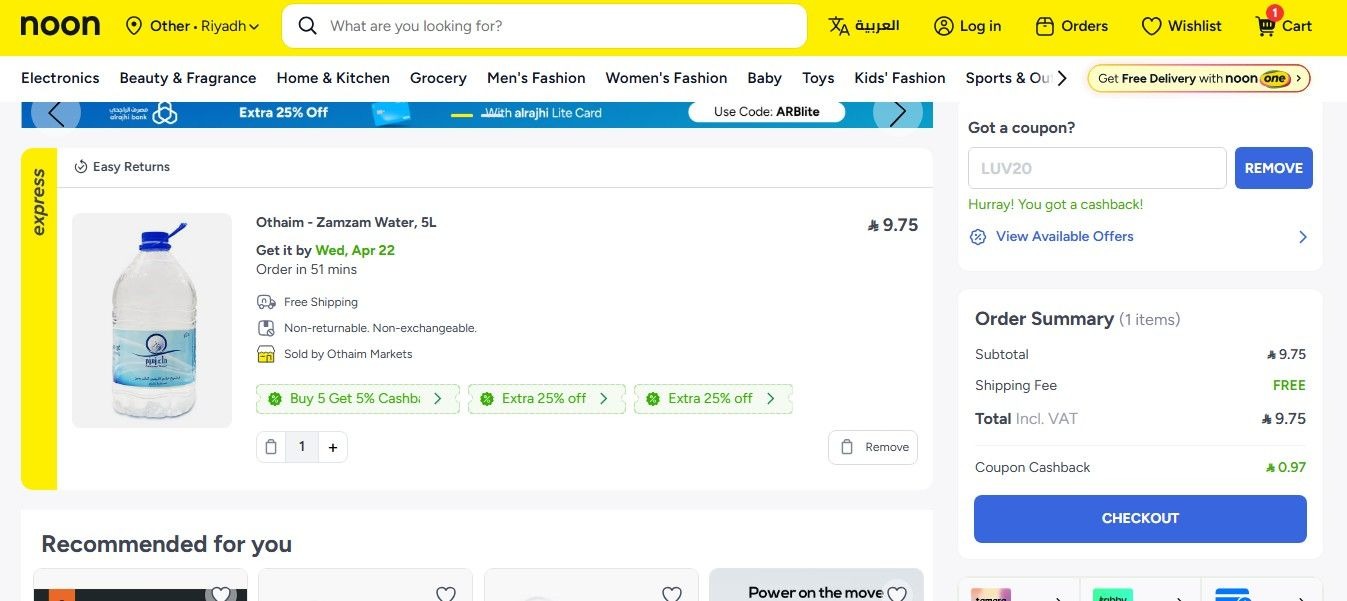Click the FREE shipping fee text
The height and width of the screenshot is (601, 1347).
[1289, 385]
